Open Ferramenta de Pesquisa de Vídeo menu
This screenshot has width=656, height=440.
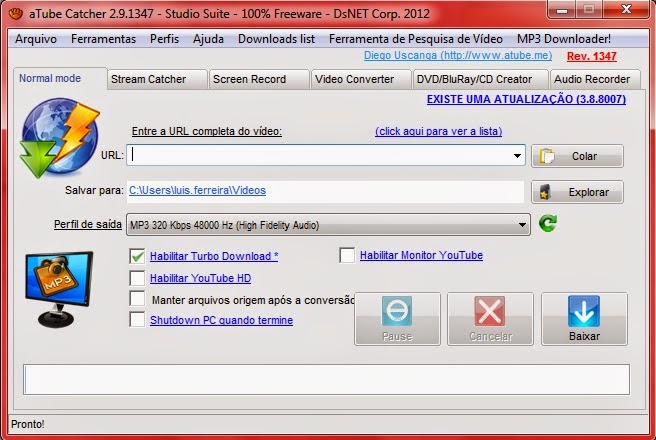(x=416, y=39)
